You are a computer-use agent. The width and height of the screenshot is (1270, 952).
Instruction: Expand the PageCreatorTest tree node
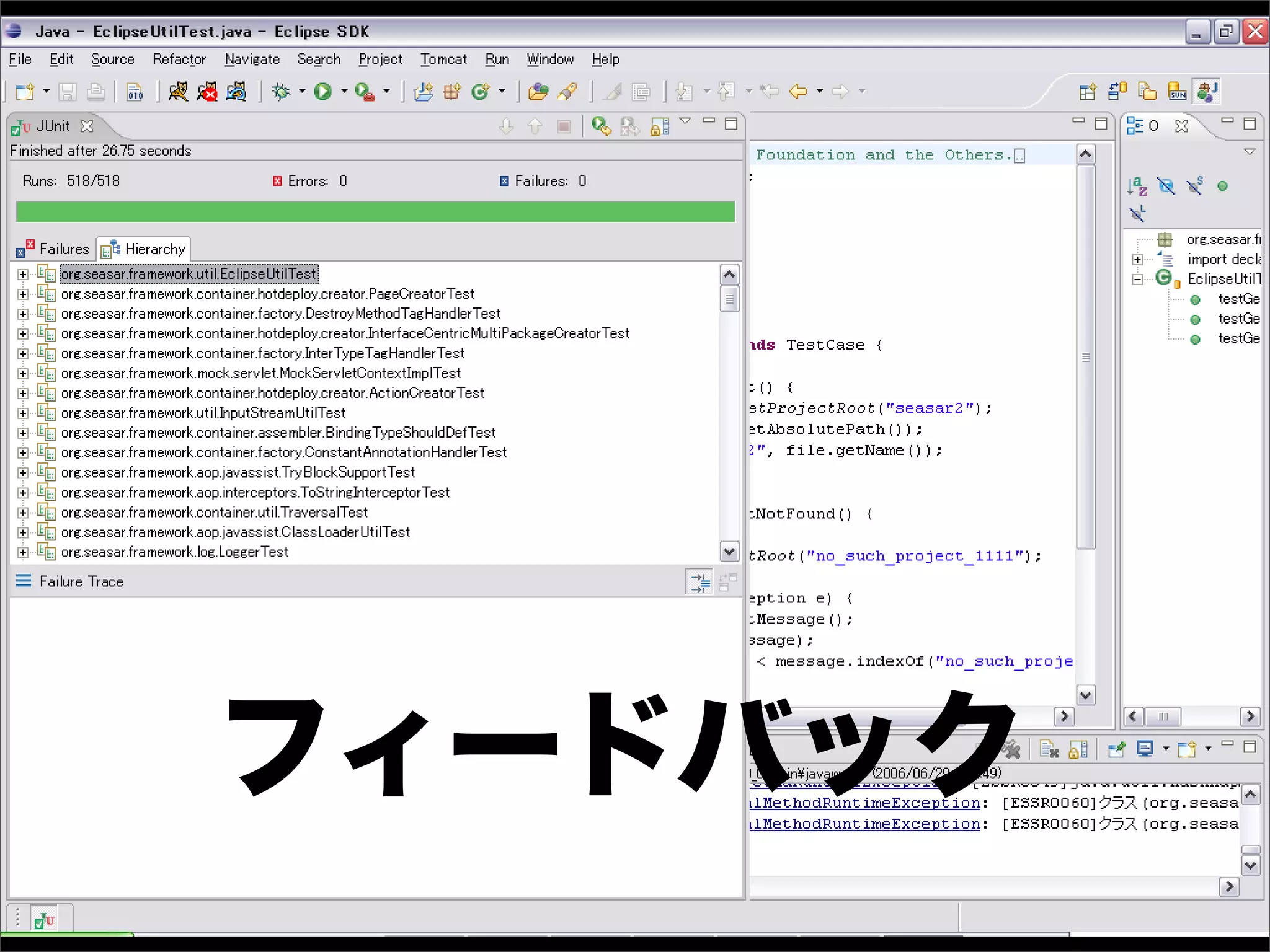pyautogui.click(x=22, y=294)
